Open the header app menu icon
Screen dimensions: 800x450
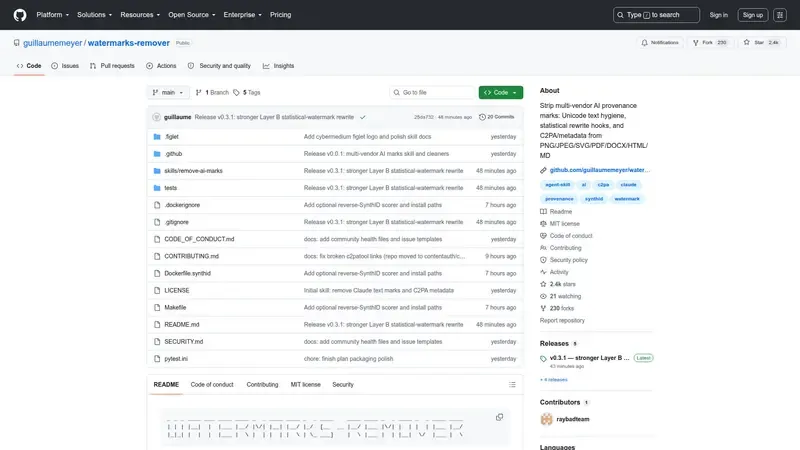click(x=780, y=15)
